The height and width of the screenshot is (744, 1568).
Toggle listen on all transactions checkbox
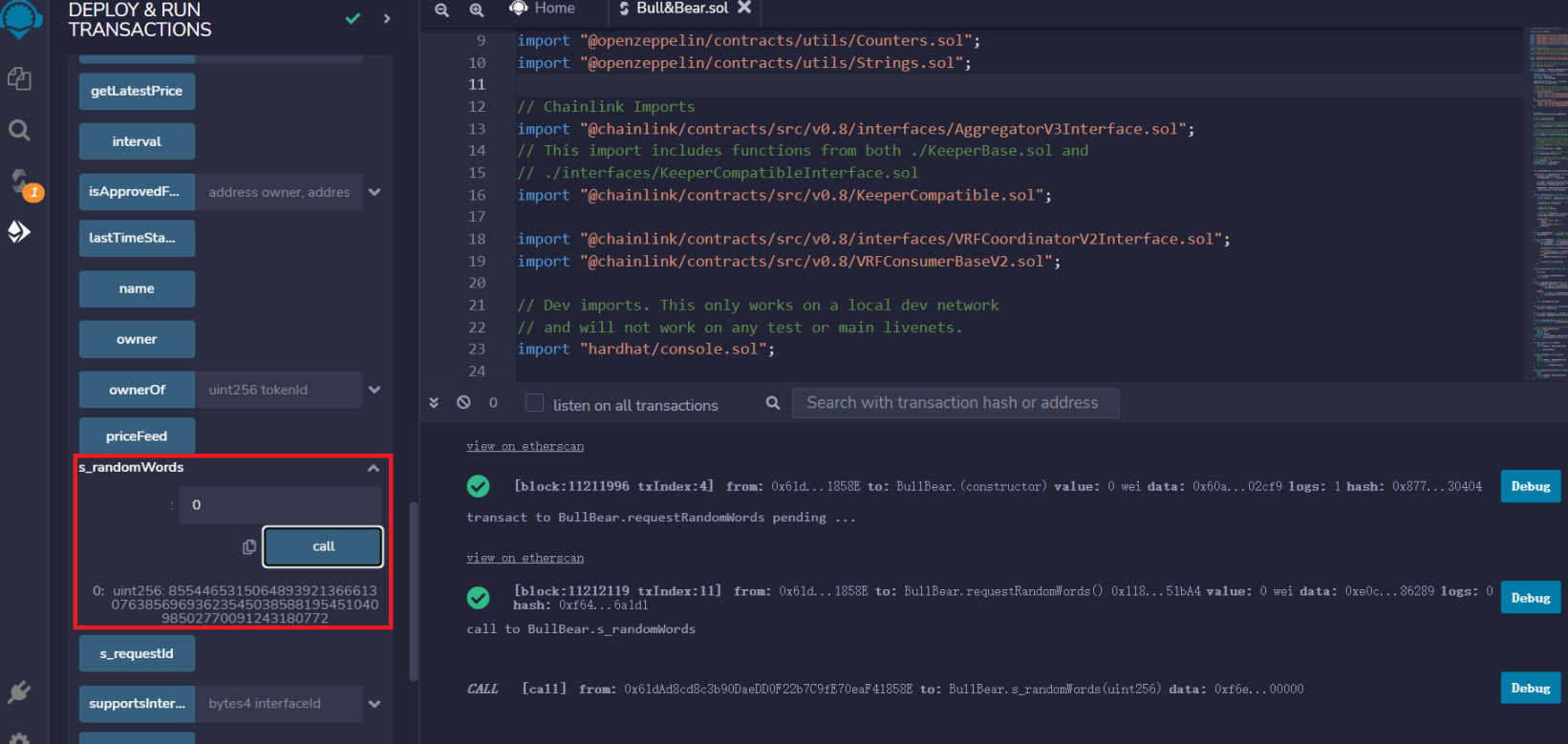point(535,403)
